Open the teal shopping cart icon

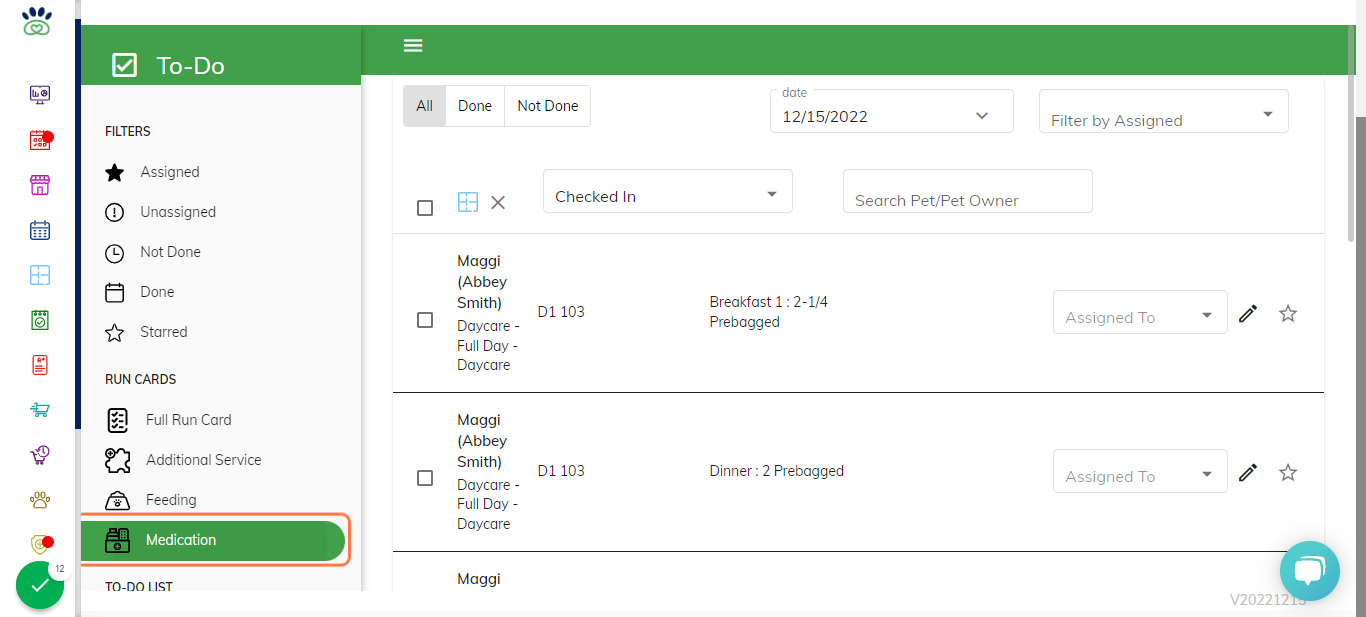pyautogui.click(x=39, y=410)
